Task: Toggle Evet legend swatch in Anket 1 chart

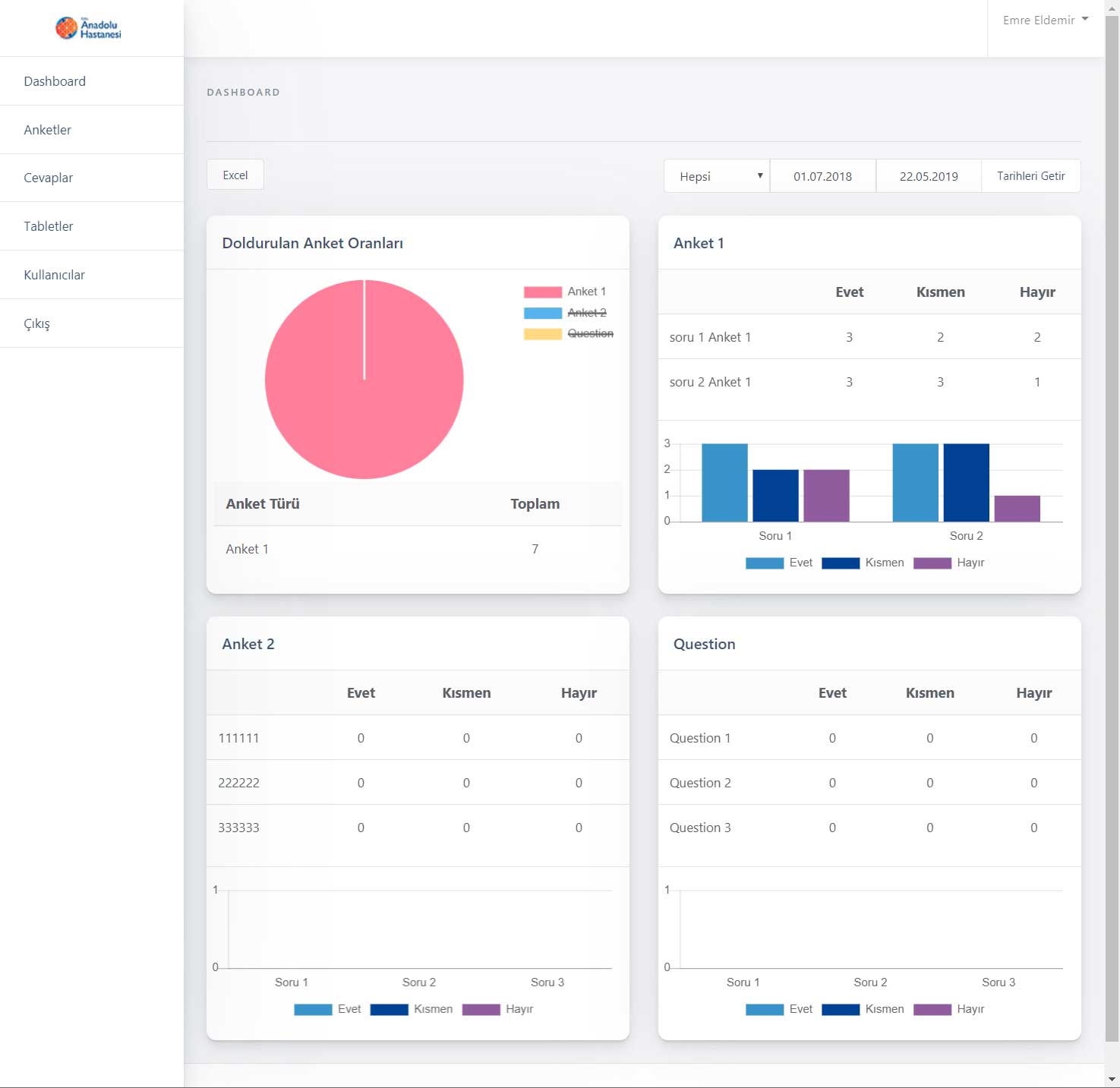Action: point(765,563)
